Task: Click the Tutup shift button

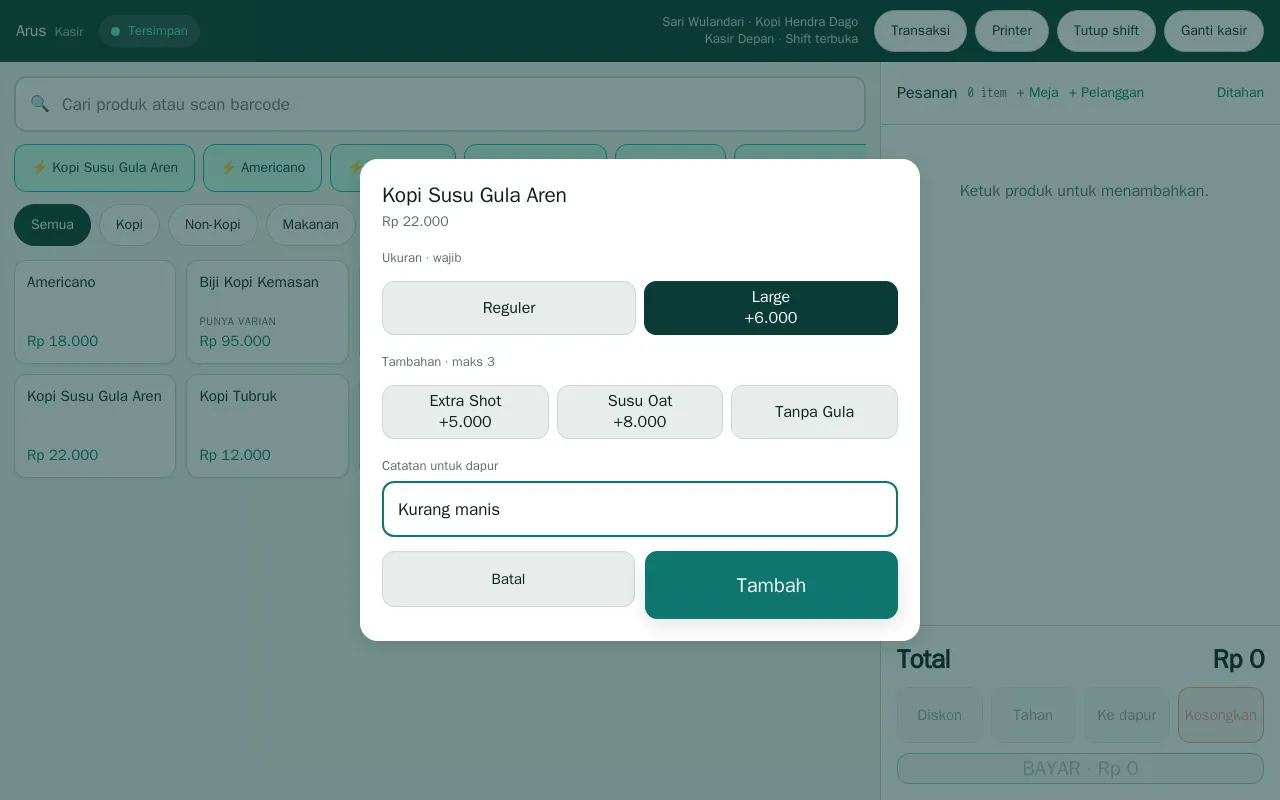Action: pos(1106,31)
